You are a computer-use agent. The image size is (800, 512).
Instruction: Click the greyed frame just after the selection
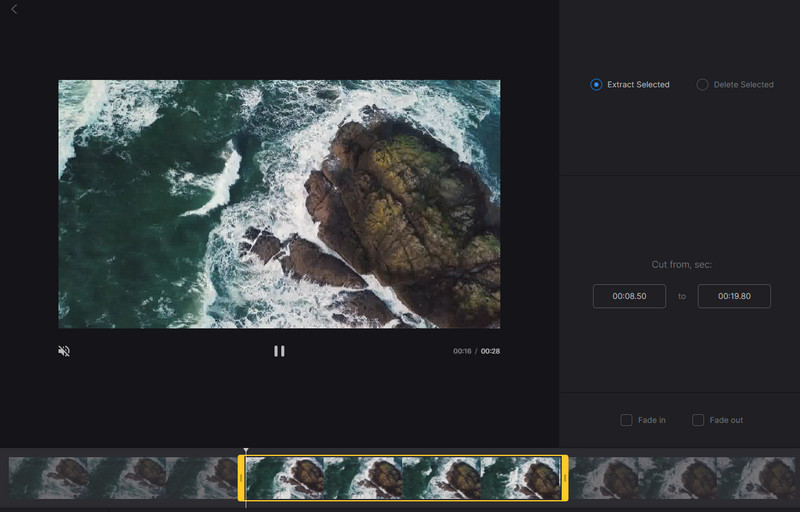[x=604, y=478]
